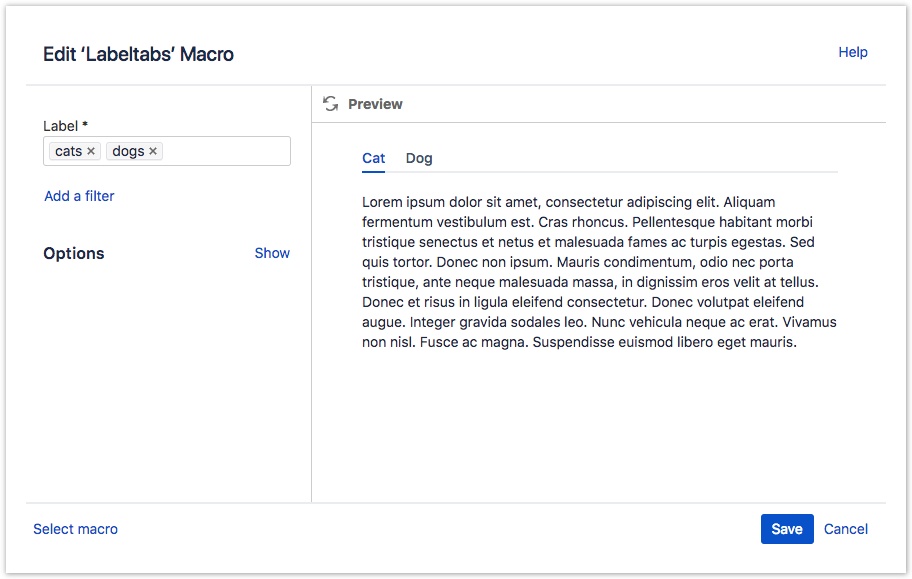Viewport: 912px width, 579px height.
Task: Click the dialog title Edit Labeltabs Macro
Action: tap(137, 53)
